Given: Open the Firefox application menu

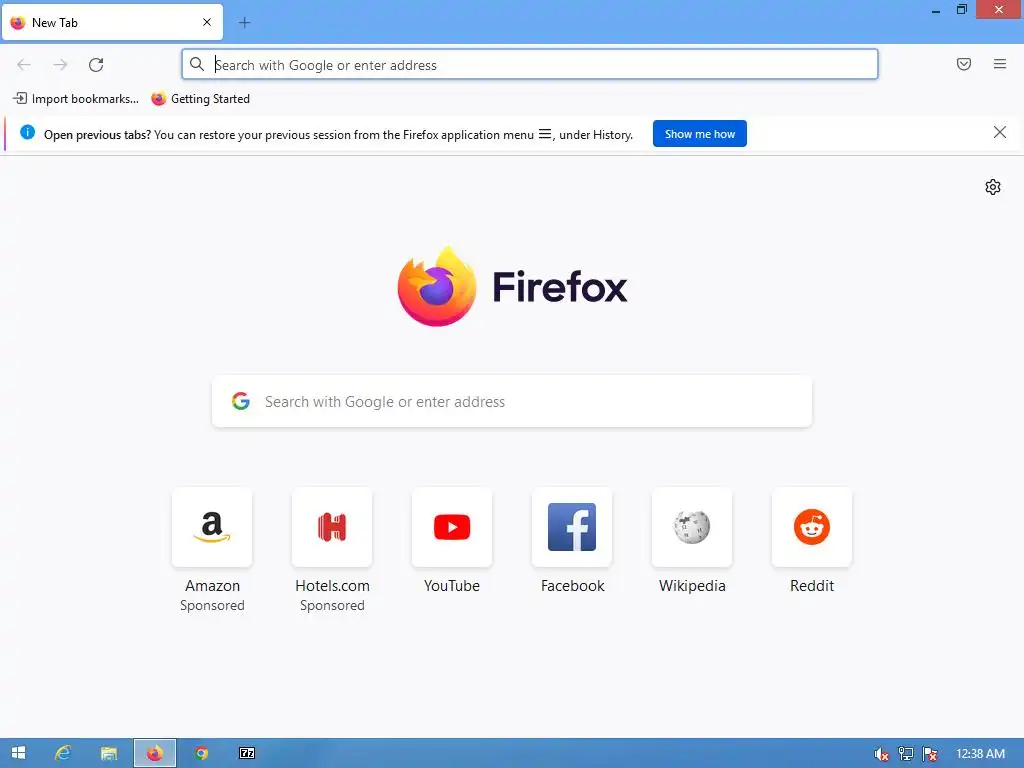Looking at the screenshot, I should click(x=1000, y=64).
